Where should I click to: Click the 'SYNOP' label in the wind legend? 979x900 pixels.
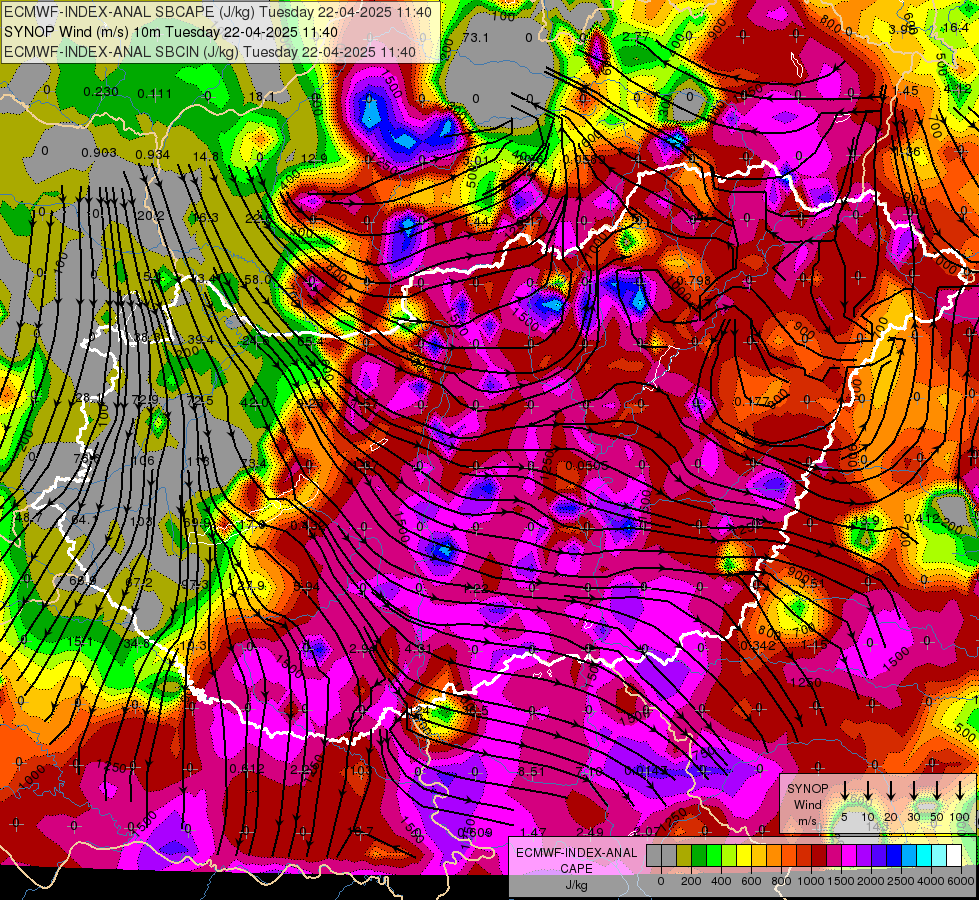[x=807, y=789]
